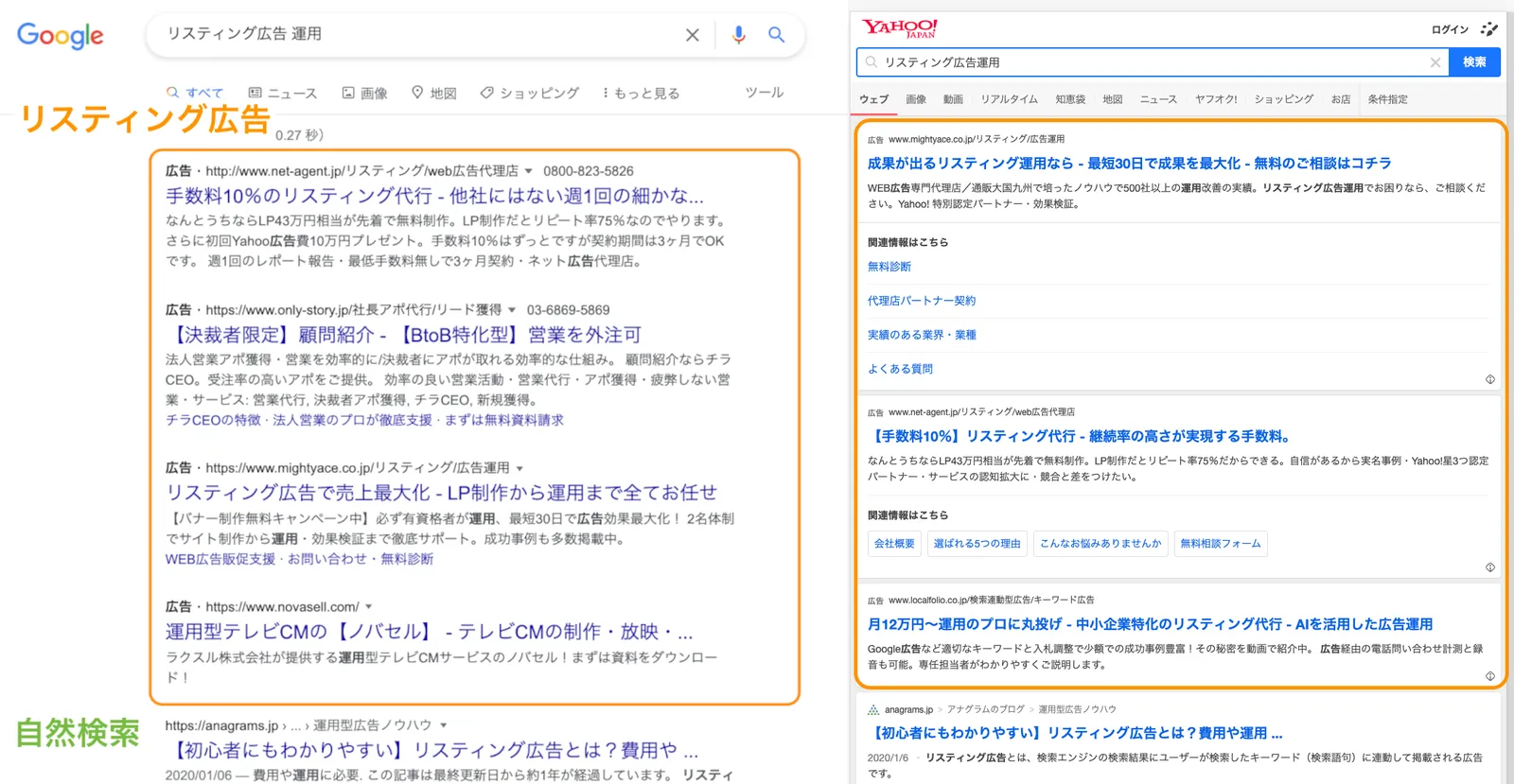Switch to Google 画像 tab
Screen dimensions: 1514x784
365,93
